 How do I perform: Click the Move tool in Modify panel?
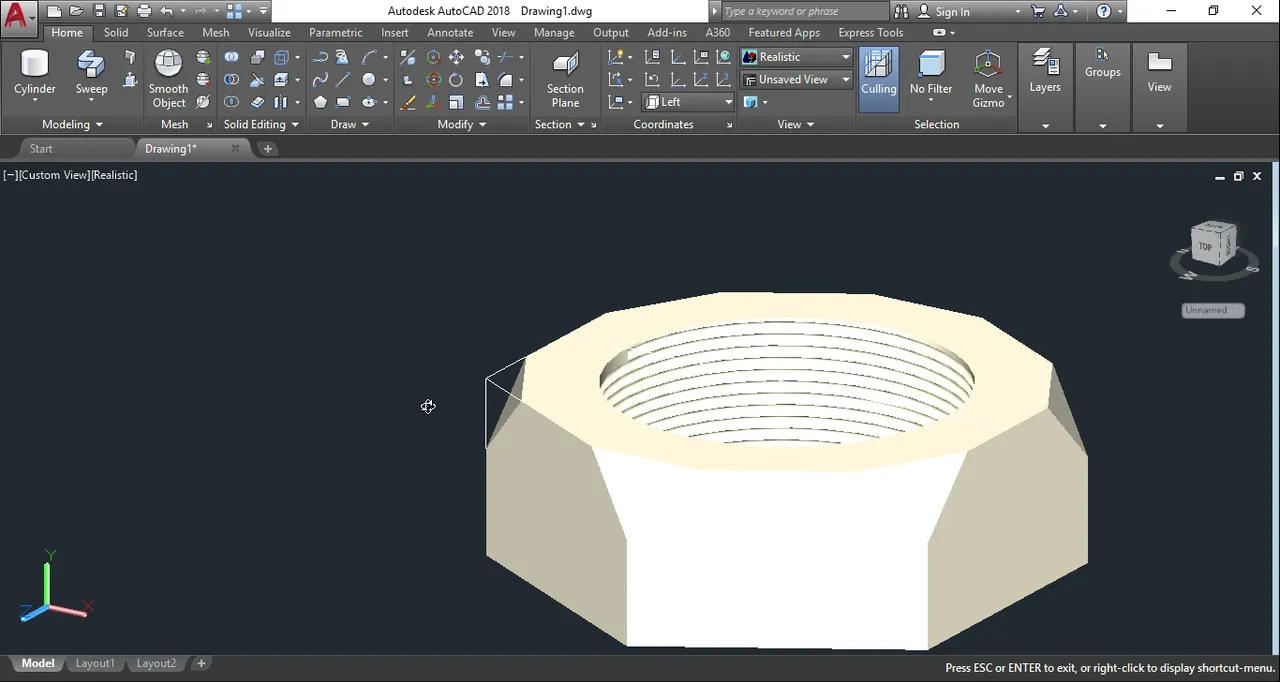[x=457, y=57]
